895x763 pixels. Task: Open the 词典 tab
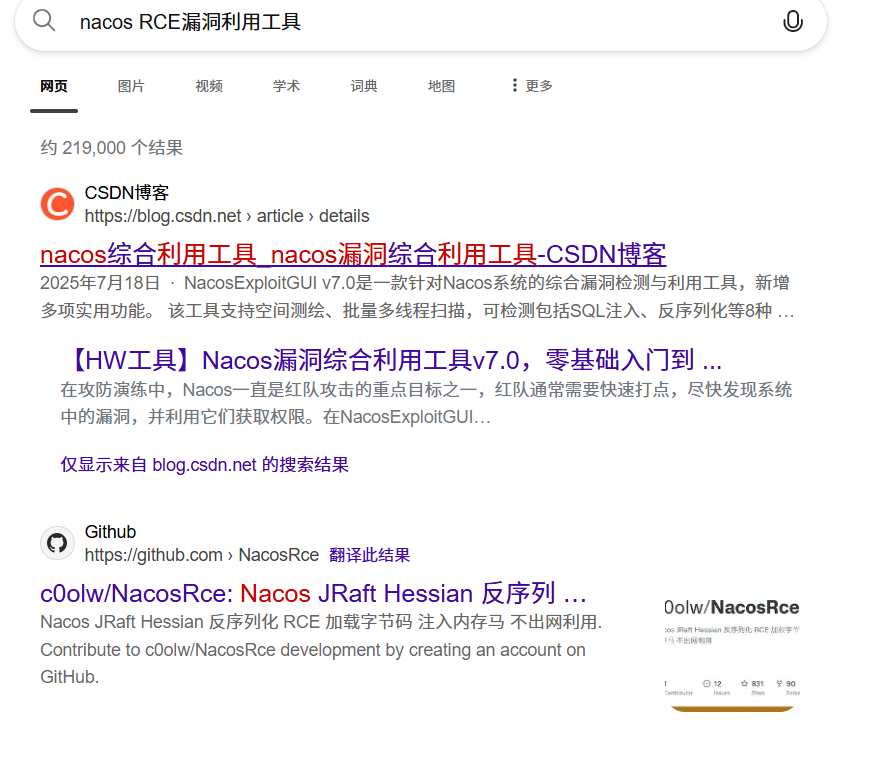click(364, 86)
